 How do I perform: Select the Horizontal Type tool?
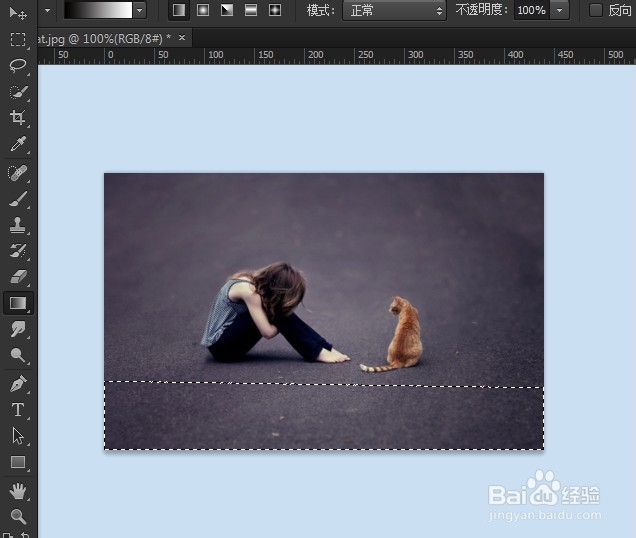point(18,410)
